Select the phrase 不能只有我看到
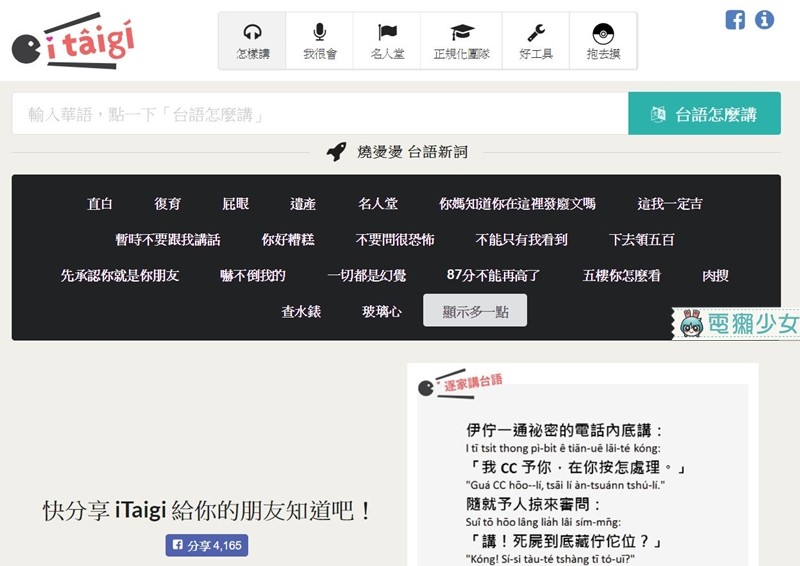Image resolution: width=800 pixels, height=566 pixels. click(x=521, y=239)
